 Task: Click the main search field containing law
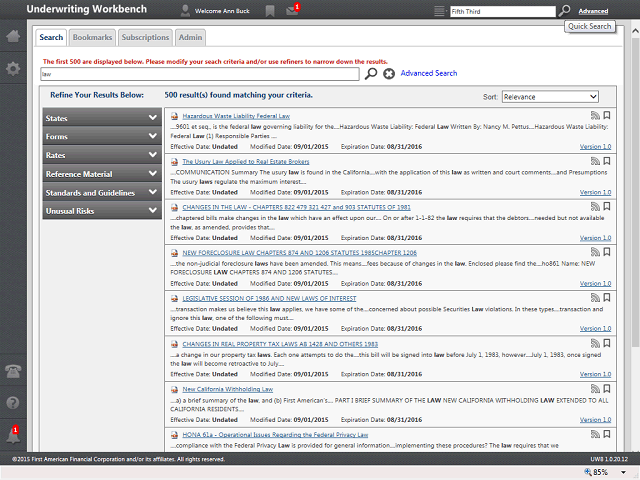pyautogui.click(x=200, y=74)
